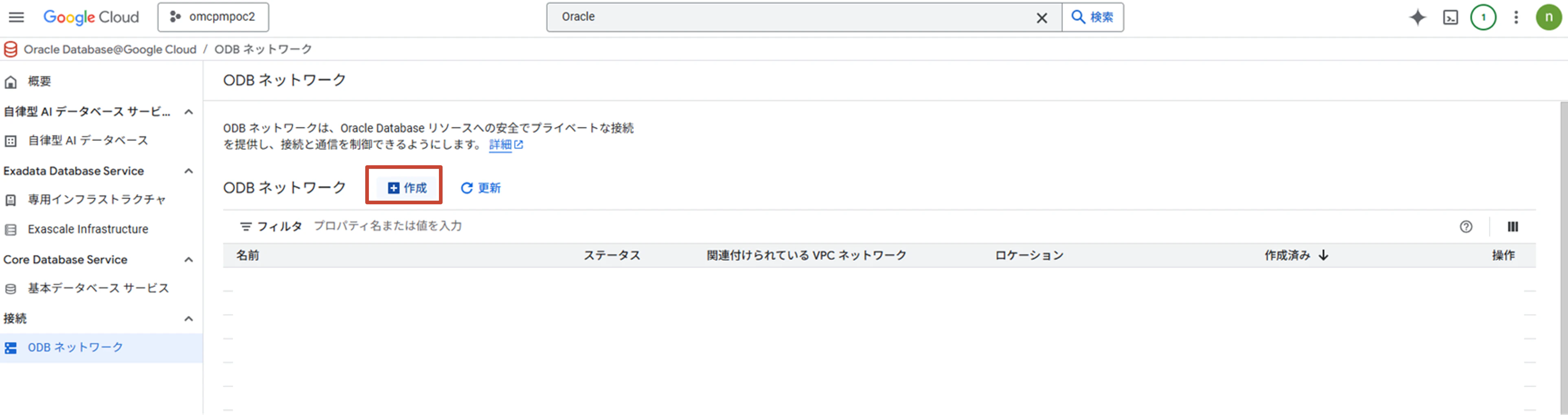Open 基本データベース サービス sidebar item
The width and height of the screenshot is (1568, 420).
98,289
